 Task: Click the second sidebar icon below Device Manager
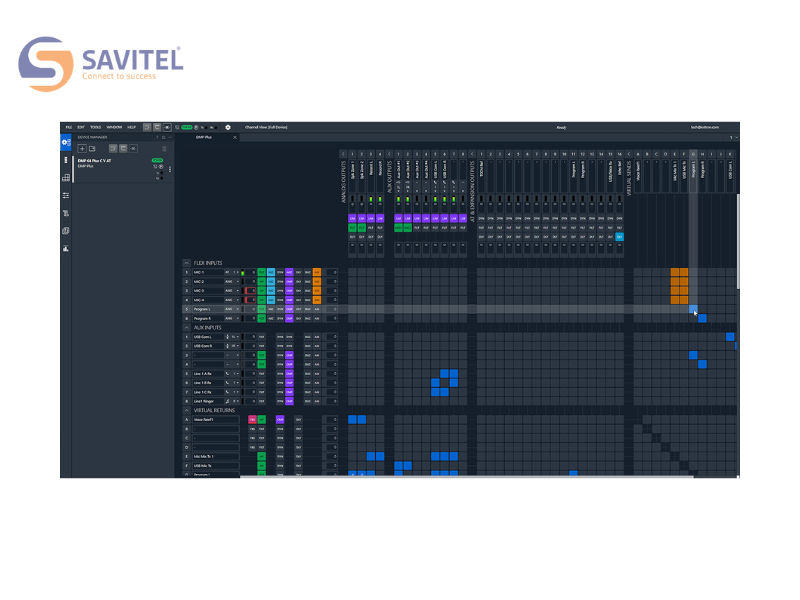pos(66,160)
